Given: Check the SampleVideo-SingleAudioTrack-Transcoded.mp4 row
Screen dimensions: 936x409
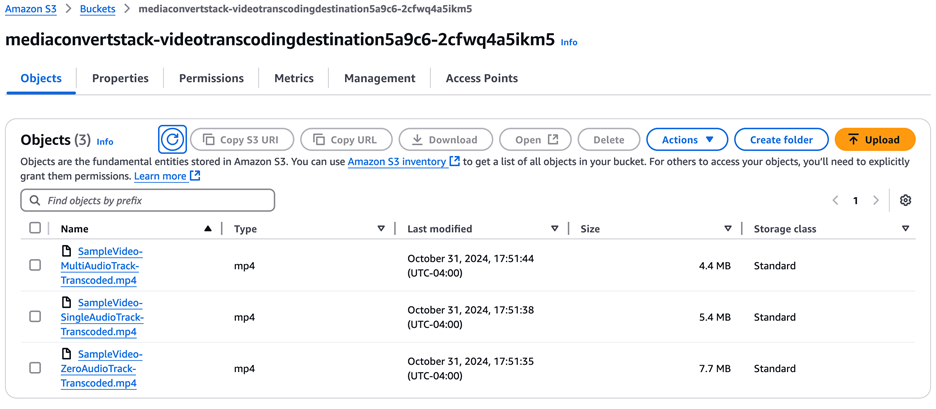Looking at the screenshot, I should 35,316.
